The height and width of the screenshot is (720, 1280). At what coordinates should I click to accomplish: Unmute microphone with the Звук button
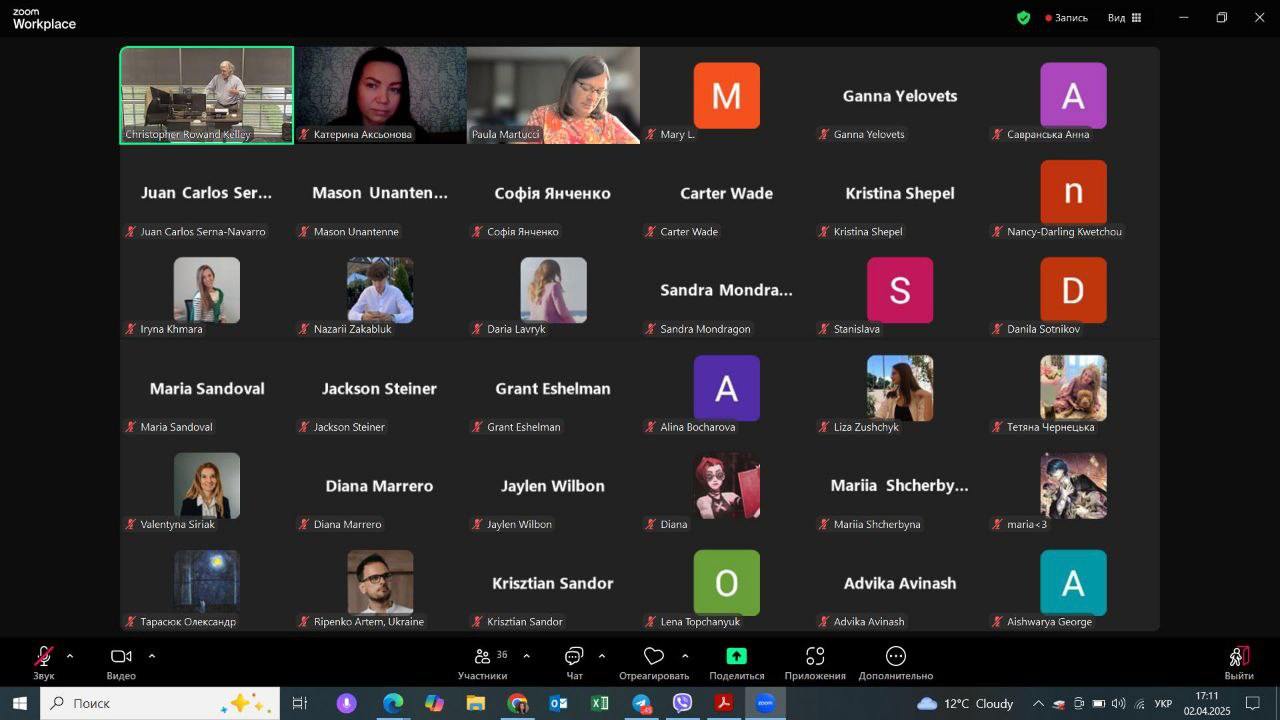[x=44, y=663]
